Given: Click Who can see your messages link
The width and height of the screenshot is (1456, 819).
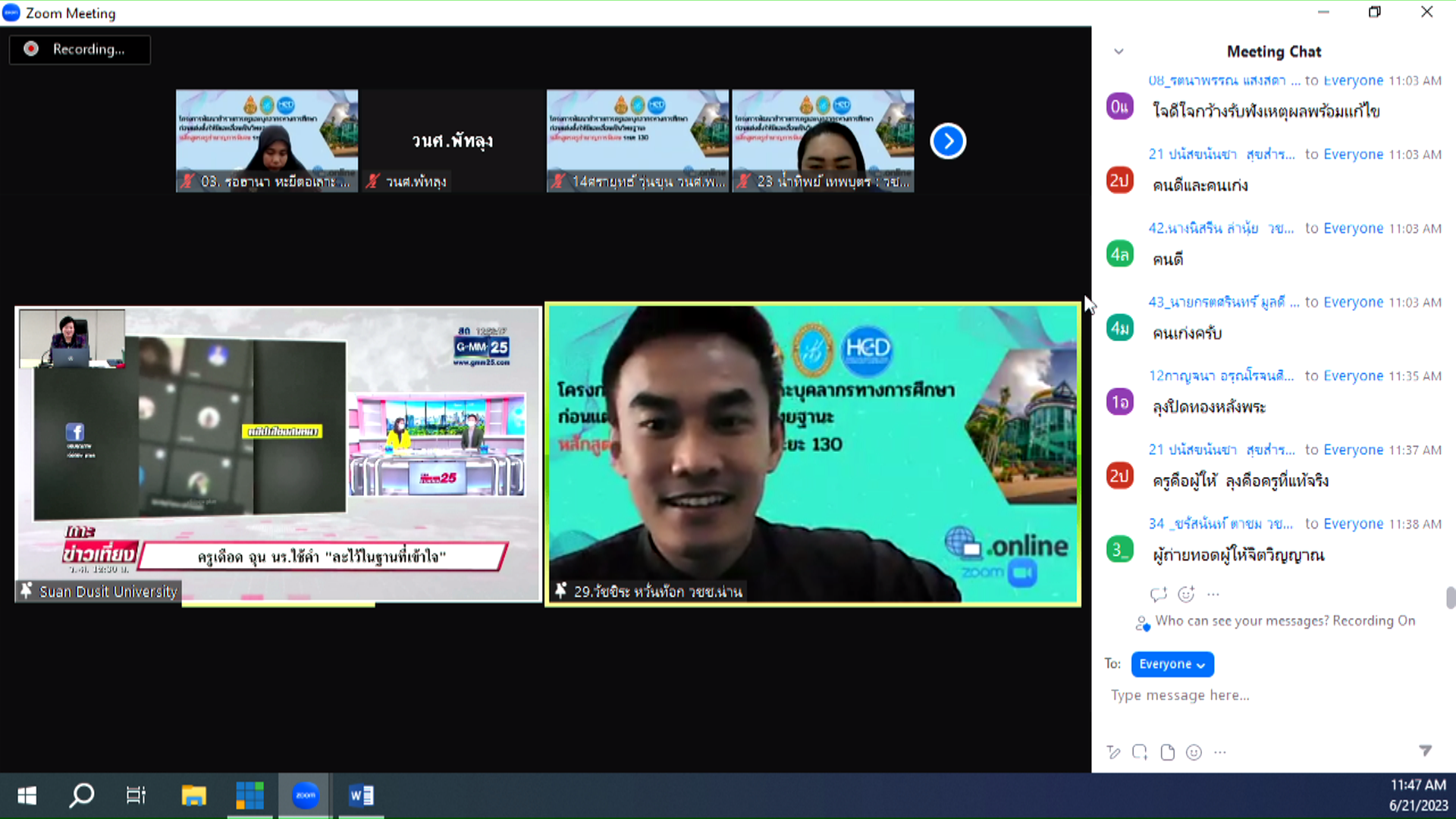Looking at the screenshot, I should coord(1241,621).
